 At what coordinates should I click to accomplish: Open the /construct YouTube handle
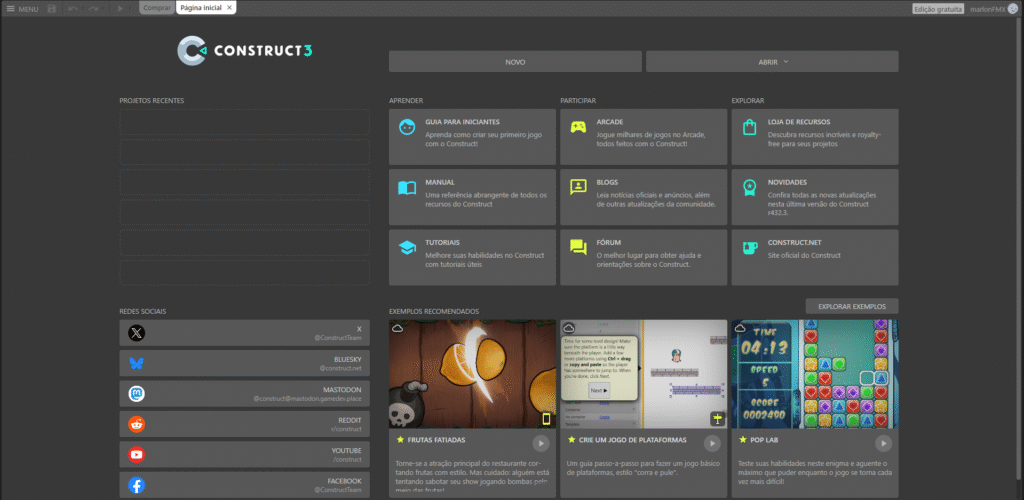point(347,459)
